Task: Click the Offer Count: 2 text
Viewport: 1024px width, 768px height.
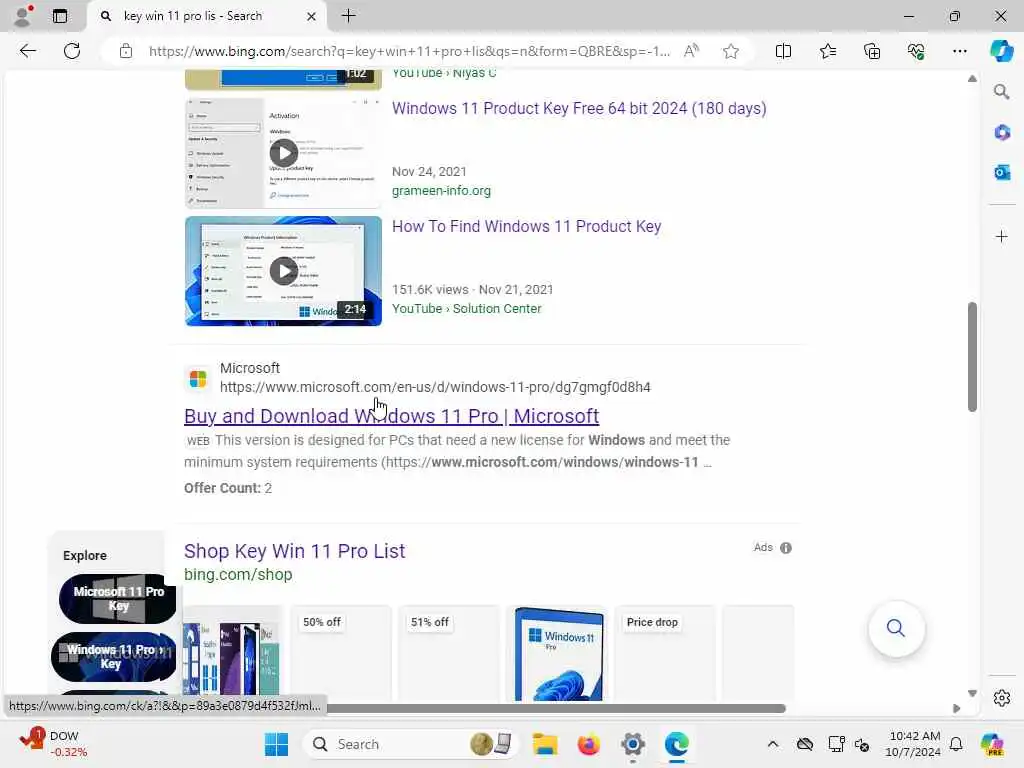Action: click(x=228, y=488)
